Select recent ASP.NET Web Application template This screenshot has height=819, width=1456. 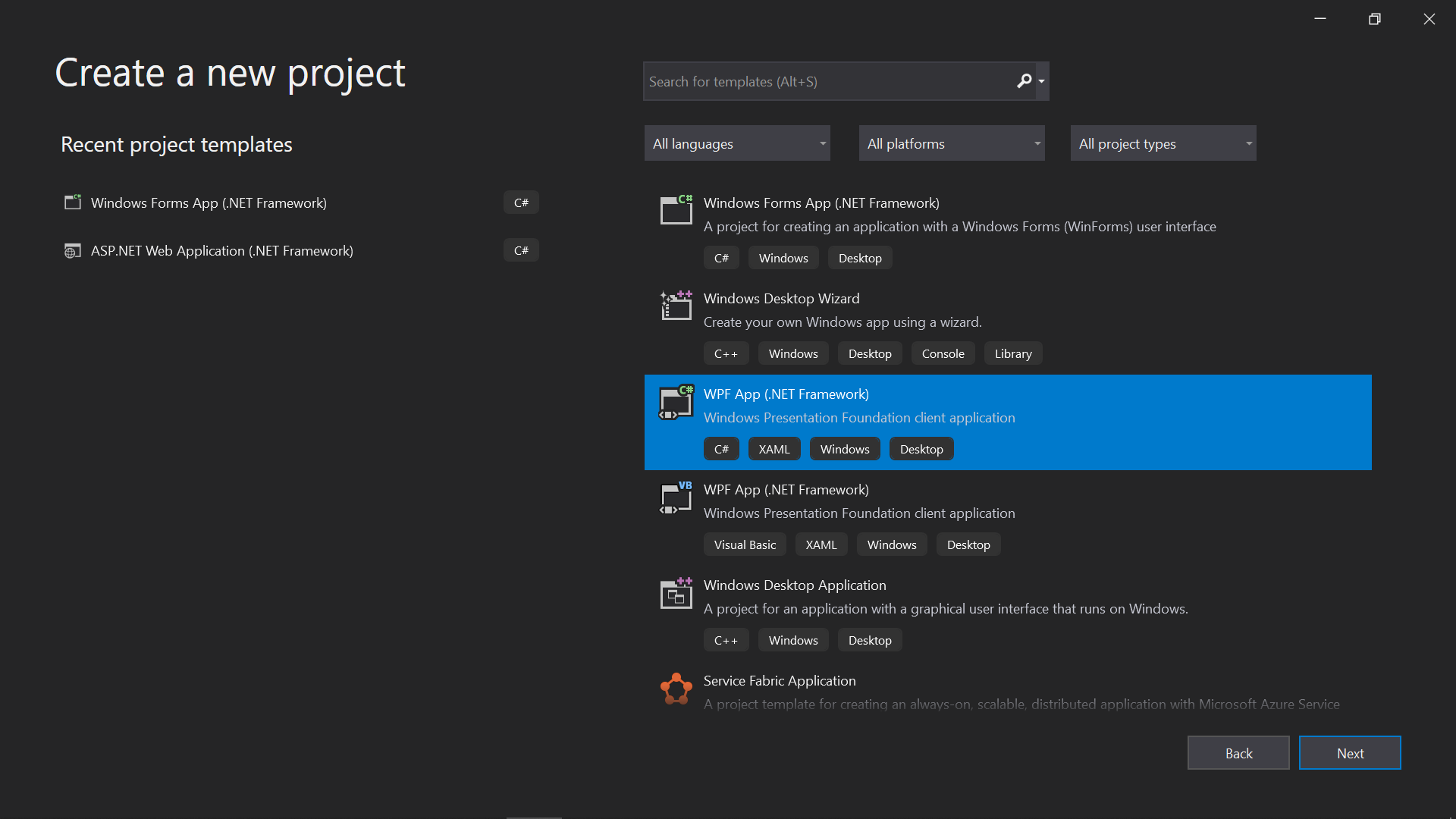coord(222,251)
